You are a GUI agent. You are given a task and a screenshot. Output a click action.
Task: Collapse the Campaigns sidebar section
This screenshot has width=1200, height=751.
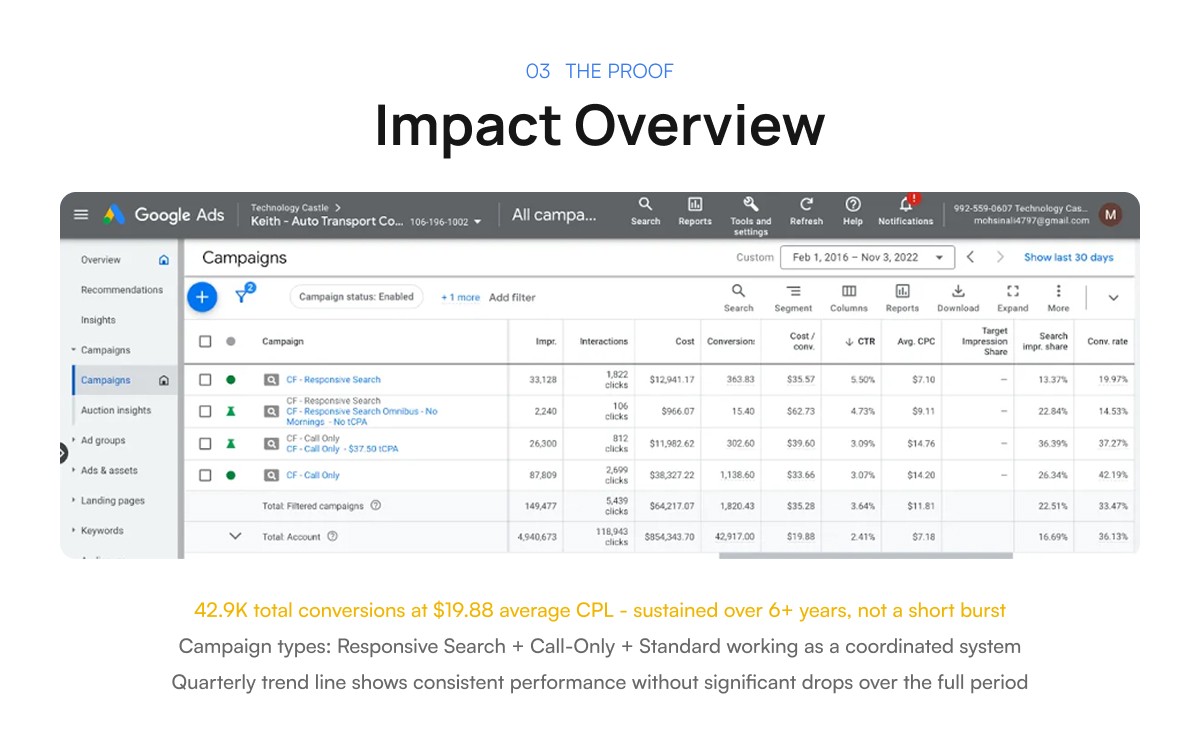(x=74, y=350)
